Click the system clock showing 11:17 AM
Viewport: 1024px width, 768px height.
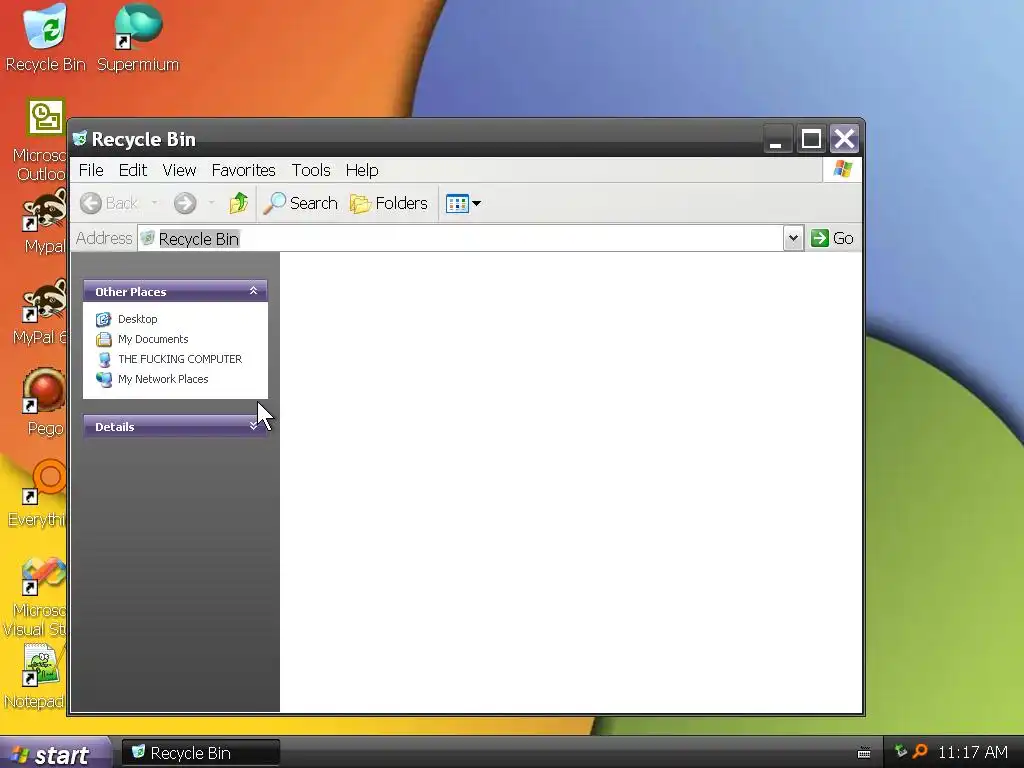pyautogui.click(x=973, y=752)
